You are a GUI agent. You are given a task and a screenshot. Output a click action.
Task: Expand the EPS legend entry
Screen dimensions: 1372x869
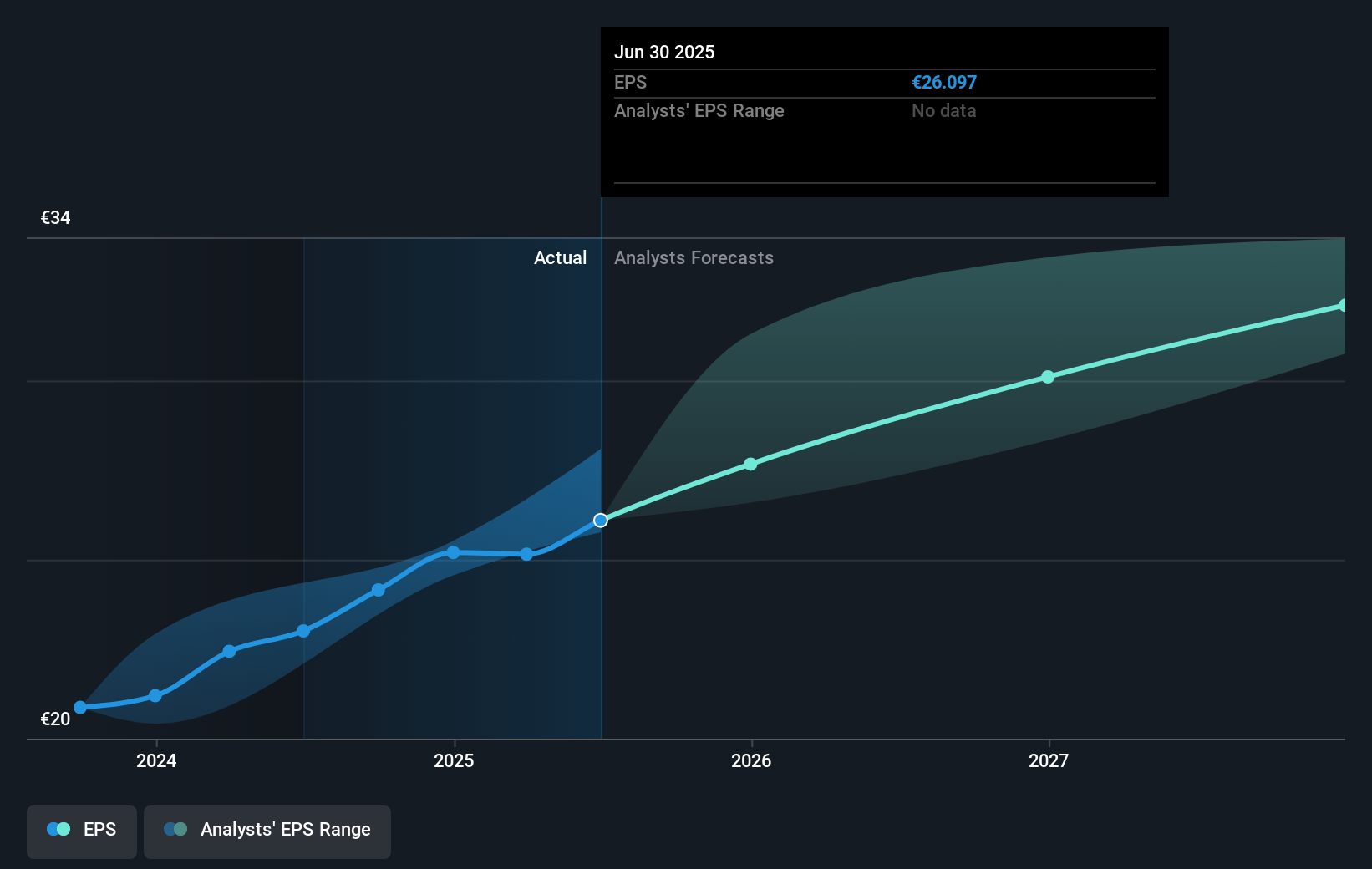(x=98, y=829)
